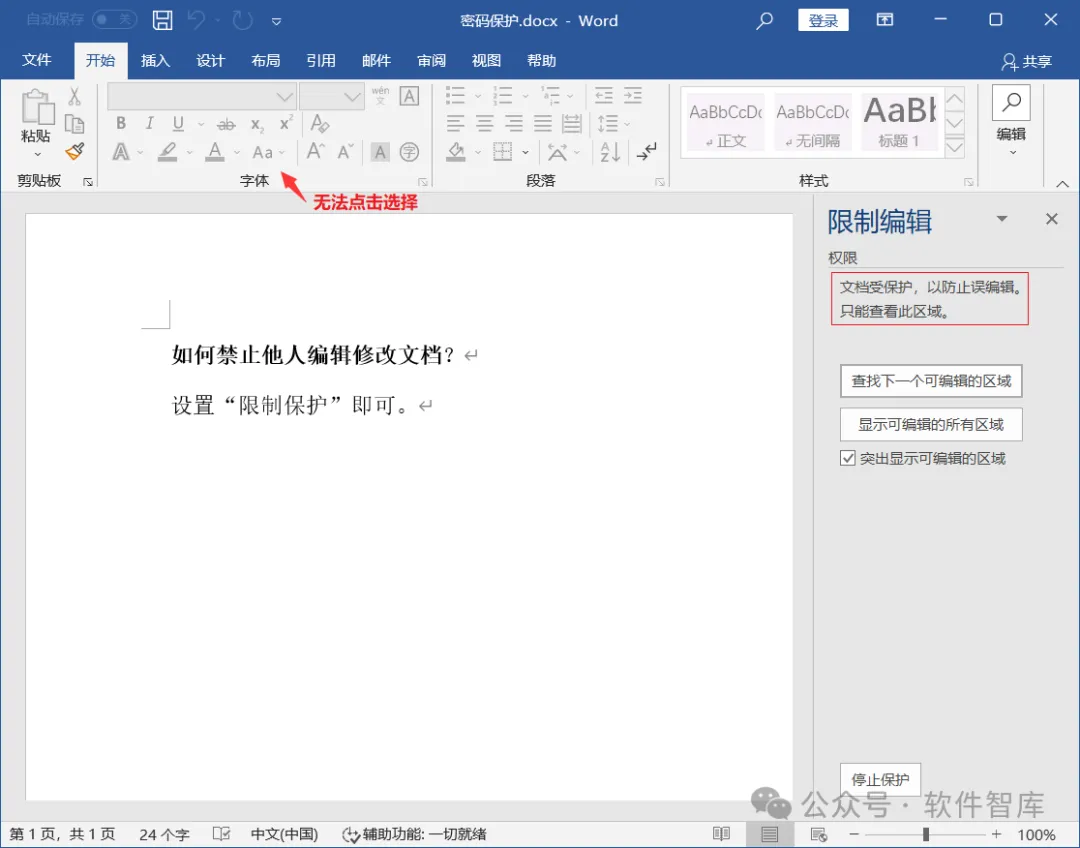Click the Save icon in title bar
Screen dimensions: 1080x848
pos(163,20)
